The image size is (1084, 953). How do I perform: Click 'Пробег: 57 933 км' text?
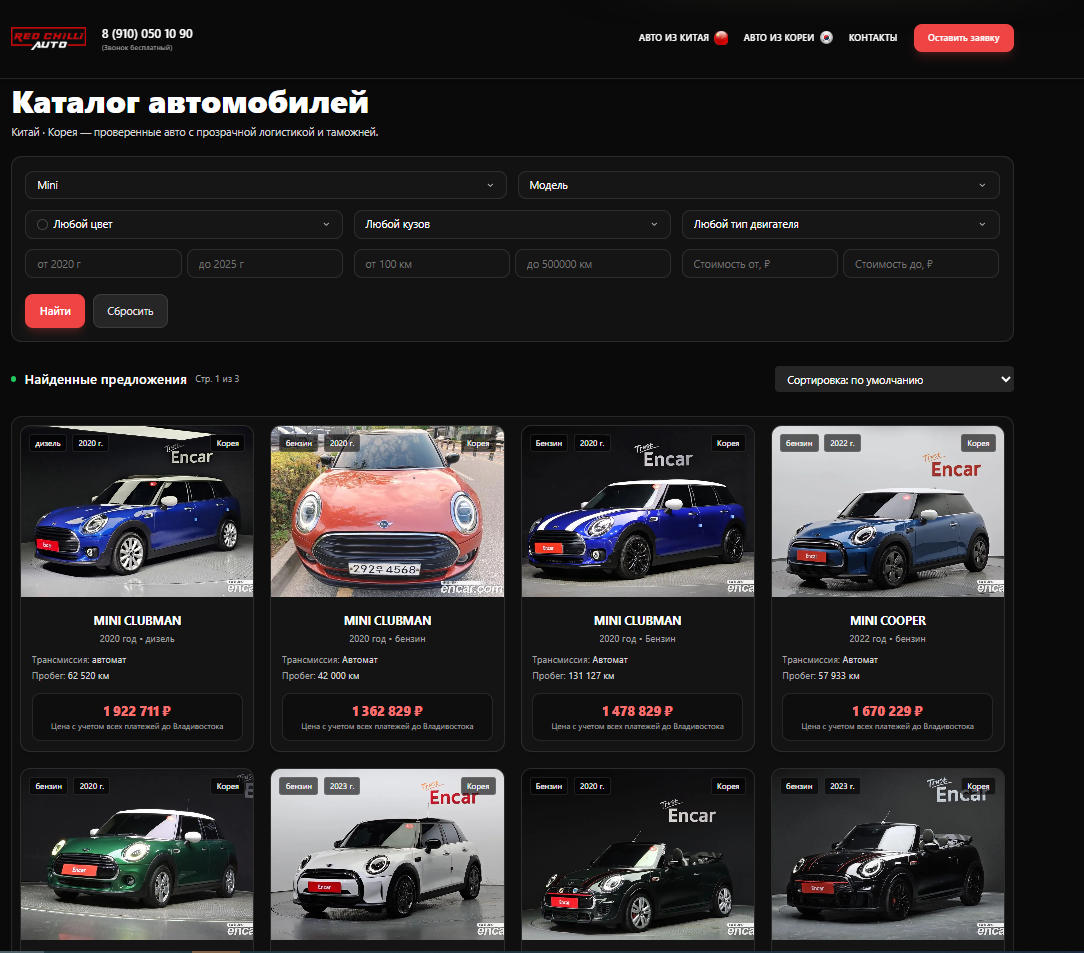821,676
